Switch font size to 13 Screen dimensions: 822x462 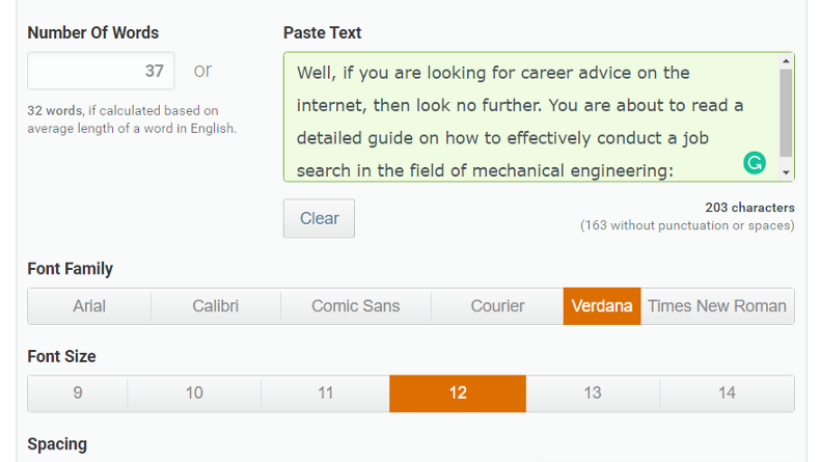tap(592, 393)
